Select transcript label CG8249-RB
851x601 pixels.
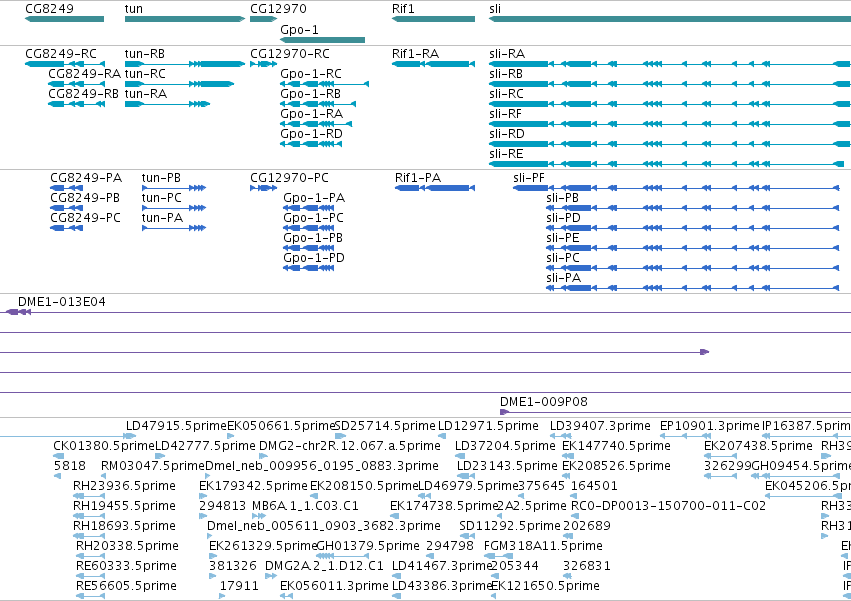pyautogui.click(x=84, y=94)
